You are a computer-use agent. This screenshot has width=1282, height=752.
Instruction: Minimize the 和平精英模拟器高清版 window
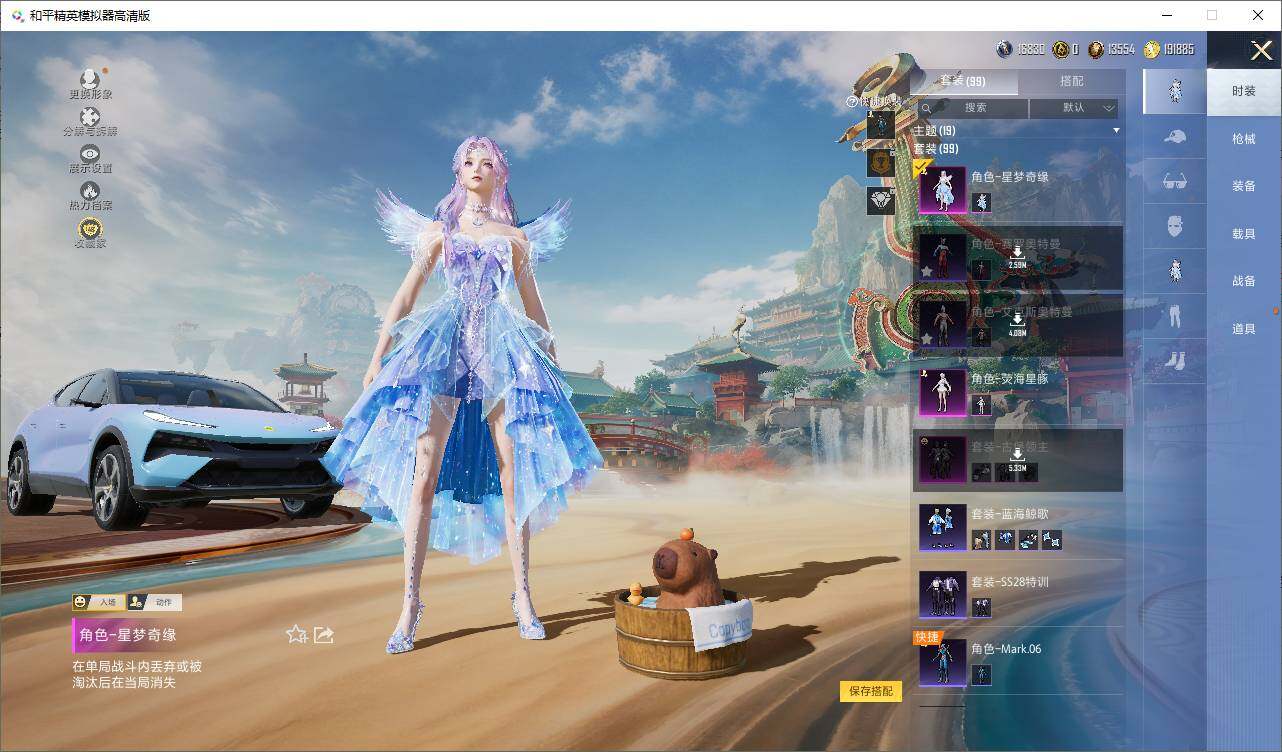point(1165,15)
